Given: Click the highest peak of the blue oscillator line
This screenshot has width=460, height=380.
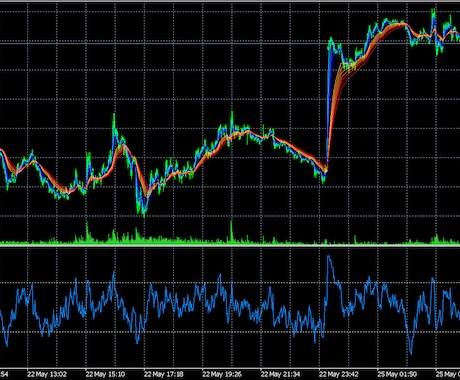Looking at the screenshot, I should point(329,256).
